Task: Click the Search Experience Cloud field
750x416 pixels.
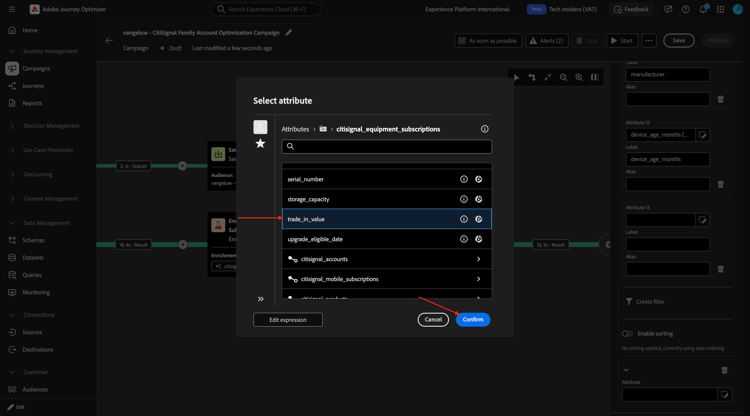Action: pyautogui.click(x=265, y=9)
